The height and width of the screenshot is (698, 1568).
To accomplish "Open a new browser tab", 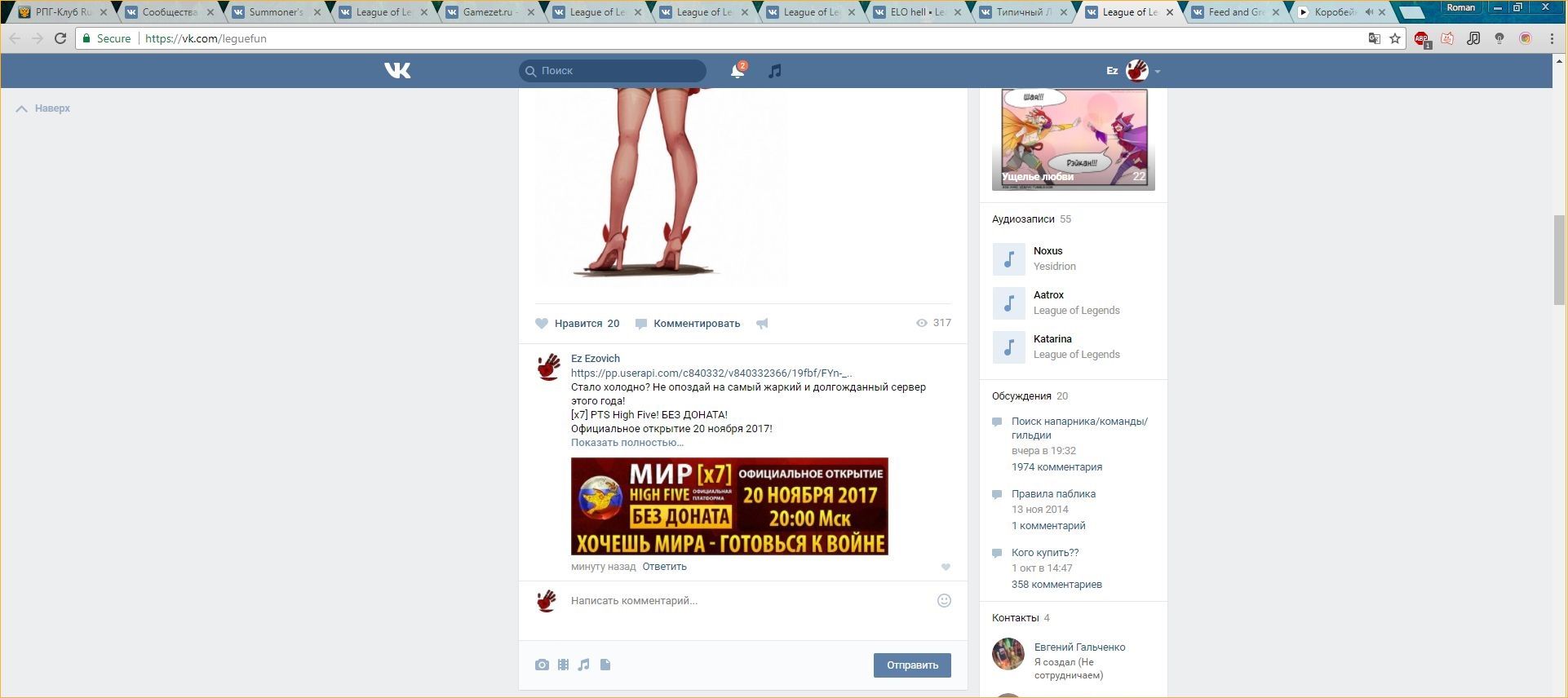I will point(1412,12).
